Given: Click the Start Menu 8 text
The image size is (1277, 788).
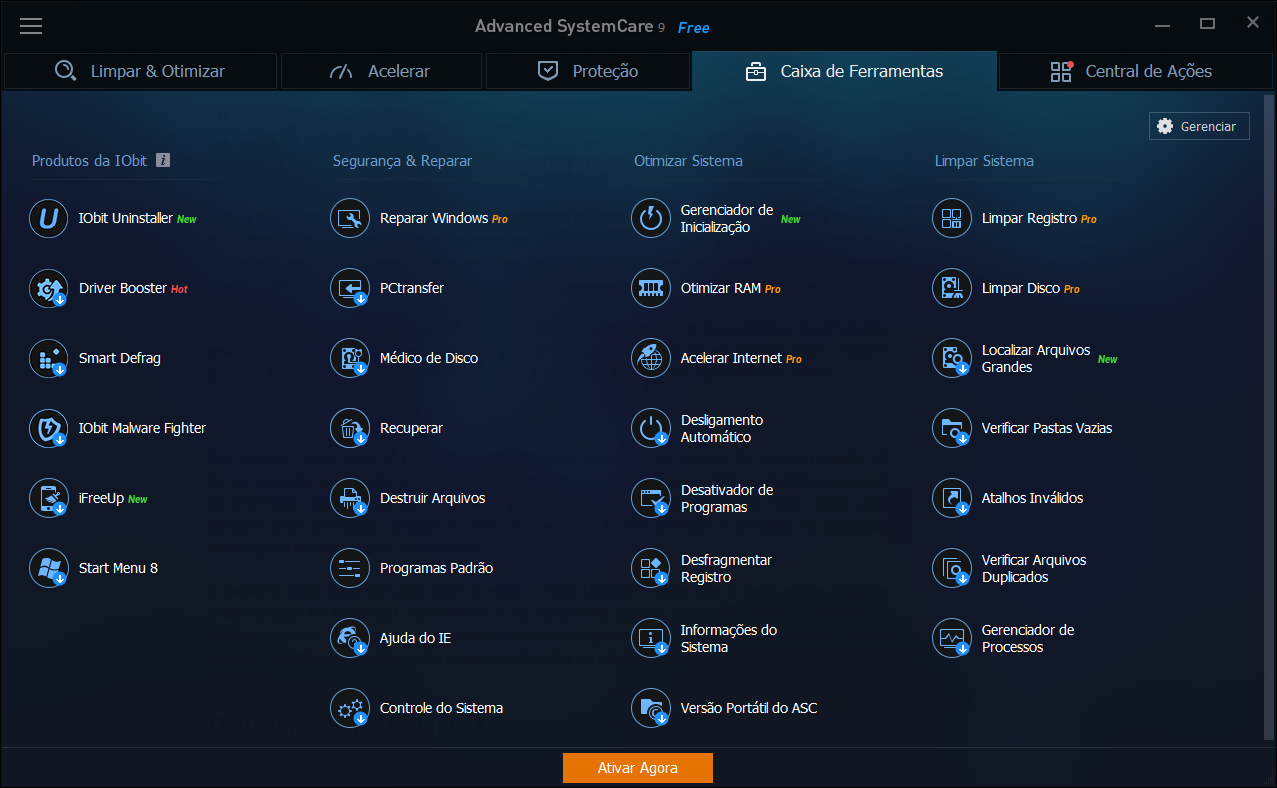Looking at the screenshot, I should [x=118, y=568].
